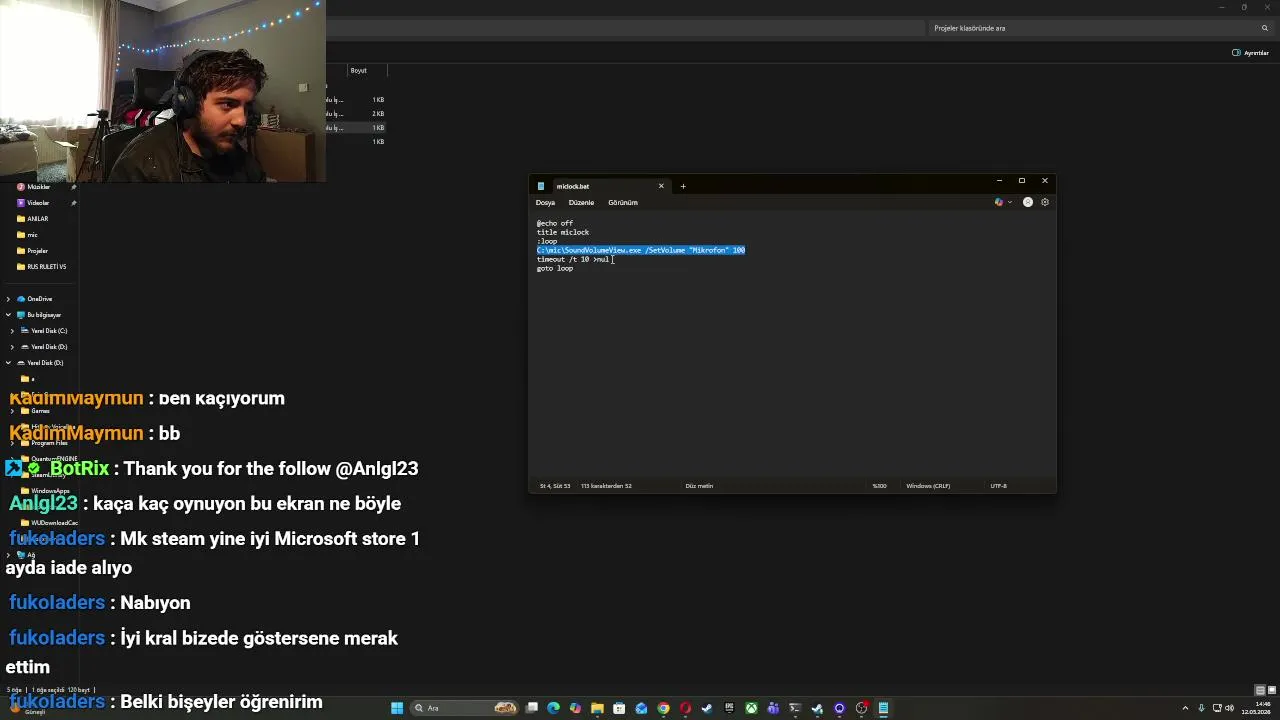Screen dimensions: 1280x720
Task: Launch Microsoft Edge from taskbar
Action: [x=553, y=708]
